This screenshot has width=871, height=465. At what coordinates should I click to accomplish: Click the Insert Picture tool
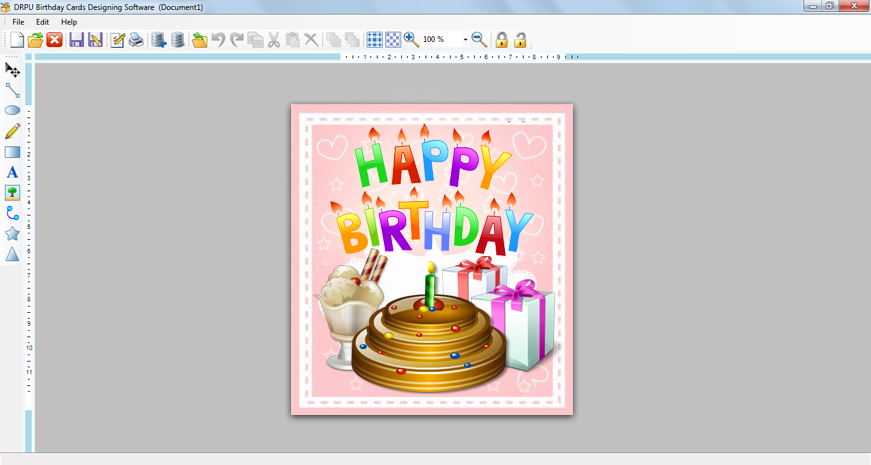12,193
